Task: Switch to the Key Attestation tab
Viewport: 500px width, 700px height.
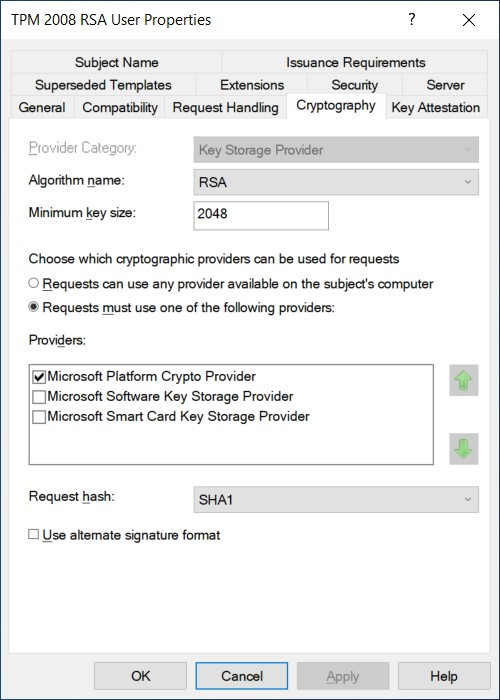Action: [x=436, y=108]
